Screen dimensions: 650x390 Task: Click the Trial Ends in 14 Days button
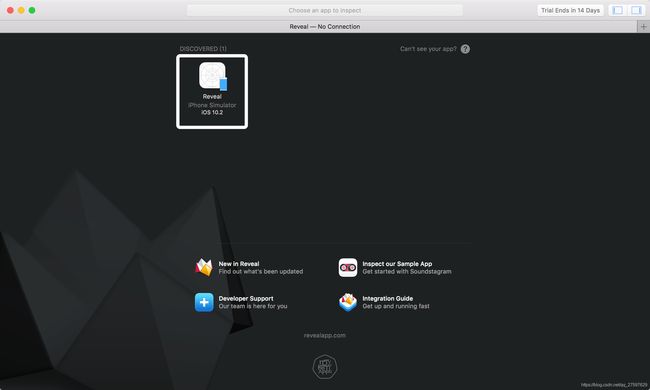(570, 10)
